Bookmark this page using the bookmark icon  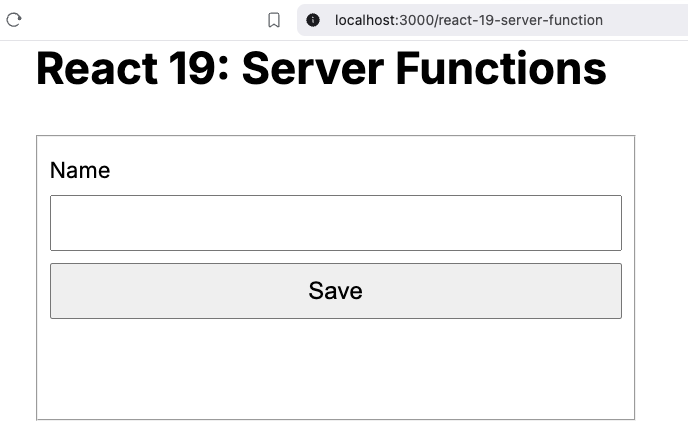(274, 20)
